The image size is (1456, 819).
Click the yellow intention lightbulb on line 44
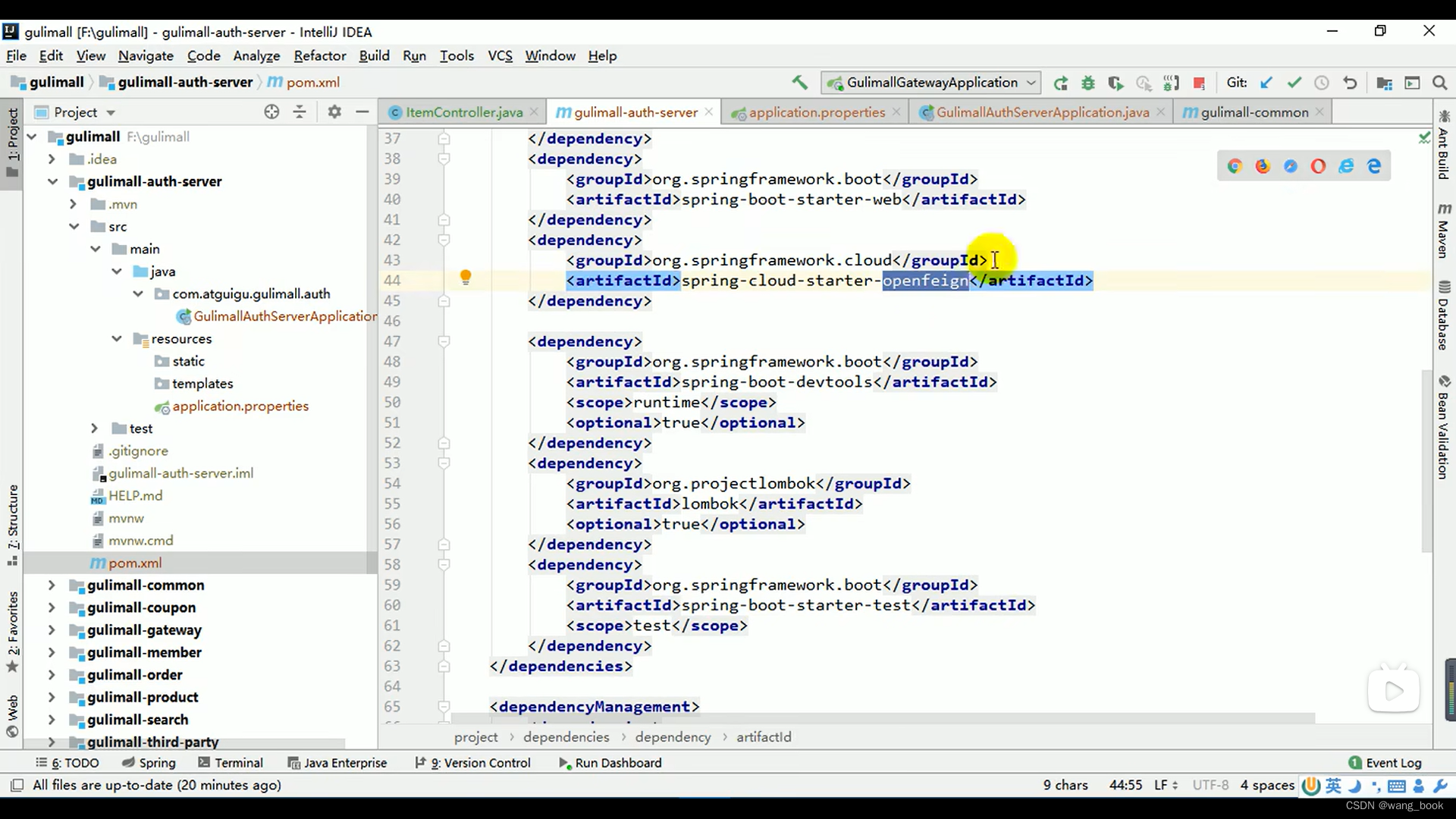click(x=466, y=278)
